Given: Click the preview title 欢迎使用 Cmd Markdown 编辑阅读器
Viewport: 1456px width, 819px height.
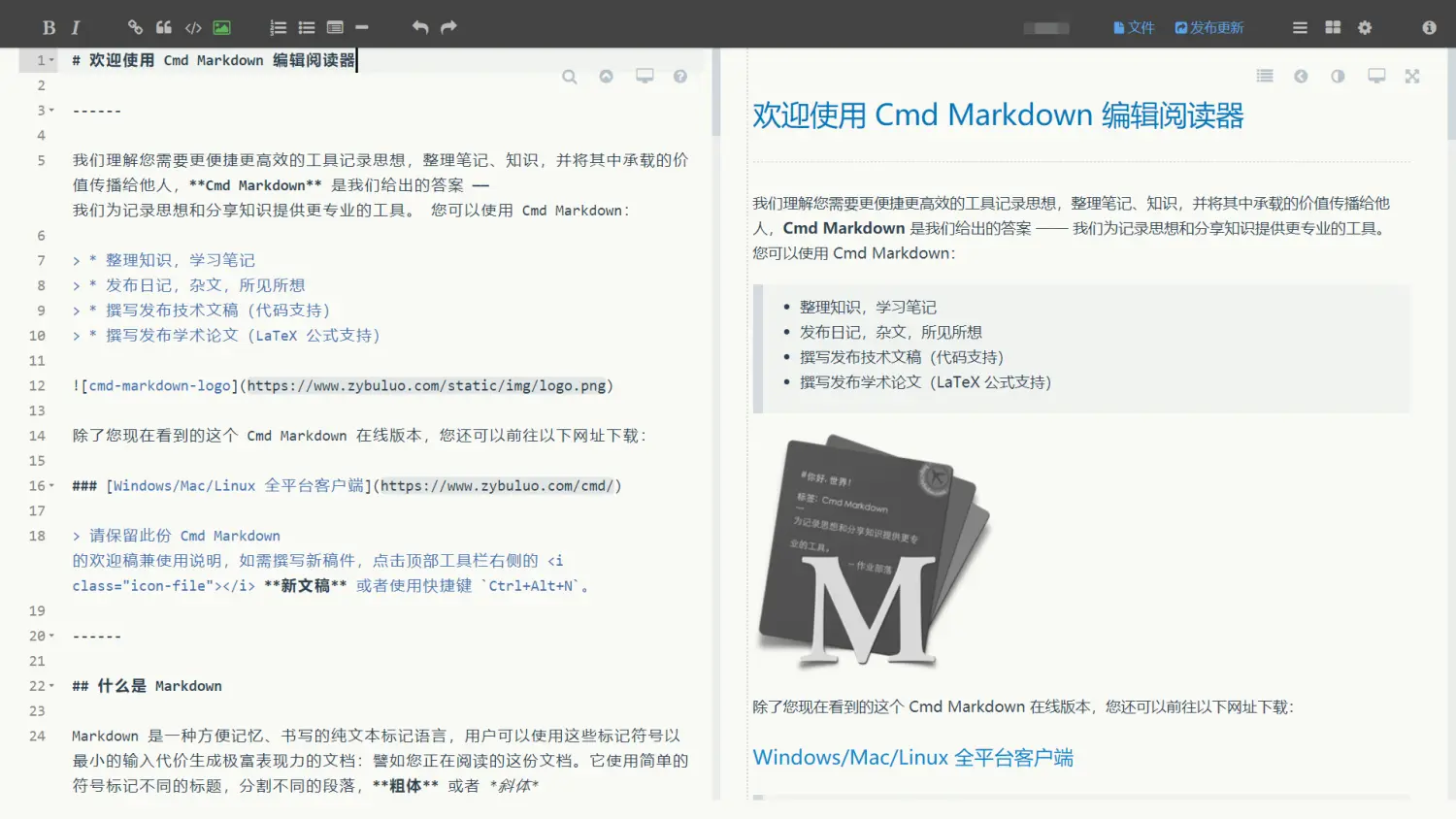Looking at the screenshot, I should click(998, 115).
